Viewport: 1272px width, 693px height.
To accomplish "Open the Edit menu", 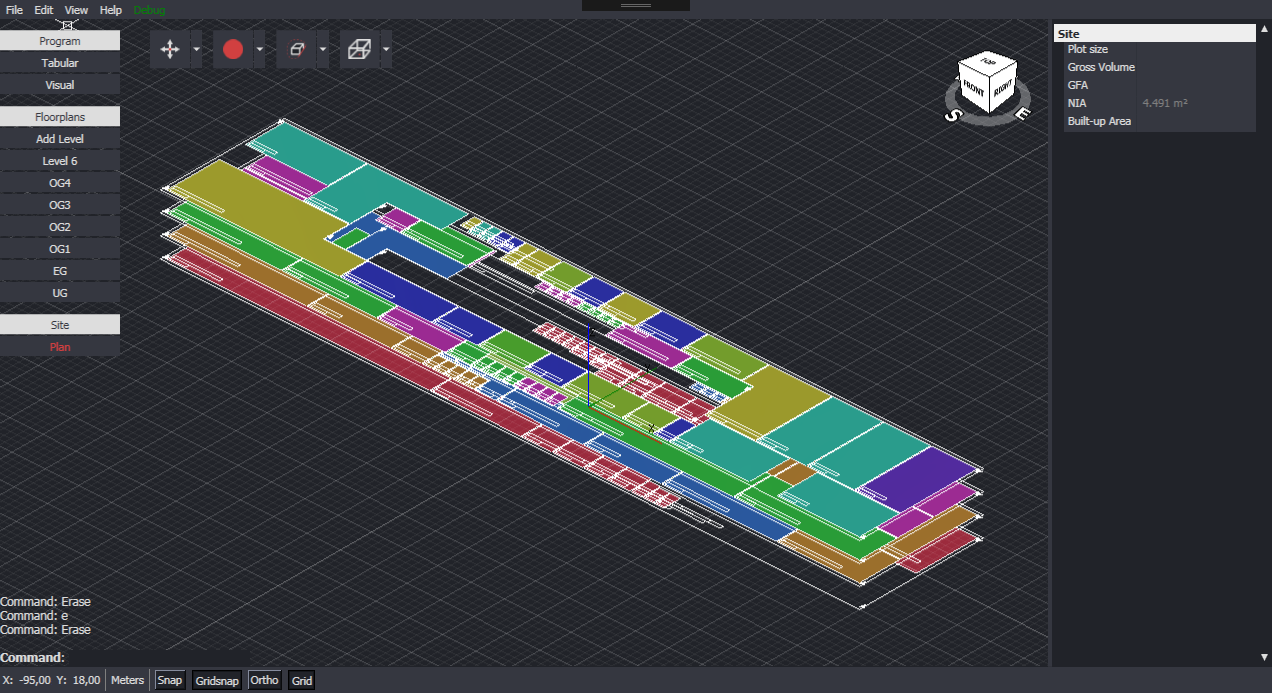I will (x=44, y=10).
